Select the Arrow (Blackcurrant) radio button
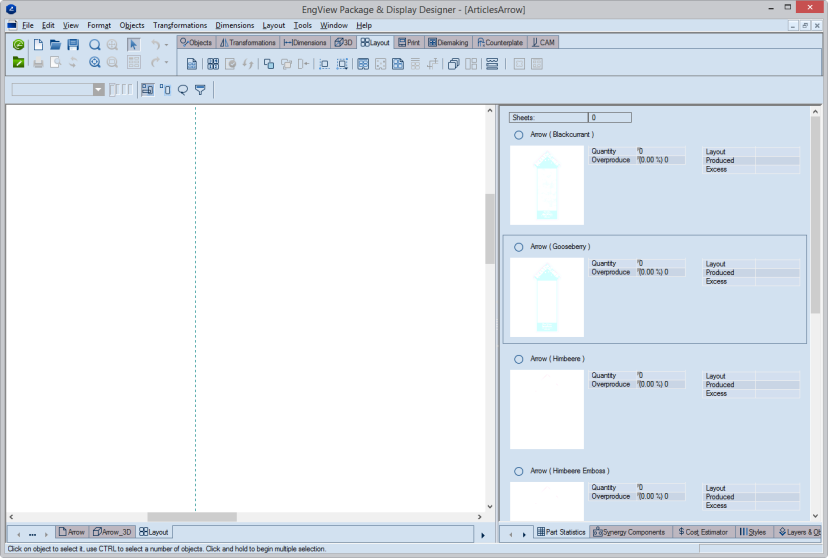Image resolution: width=828 pixels, height=558 pixels. (518, 135)
